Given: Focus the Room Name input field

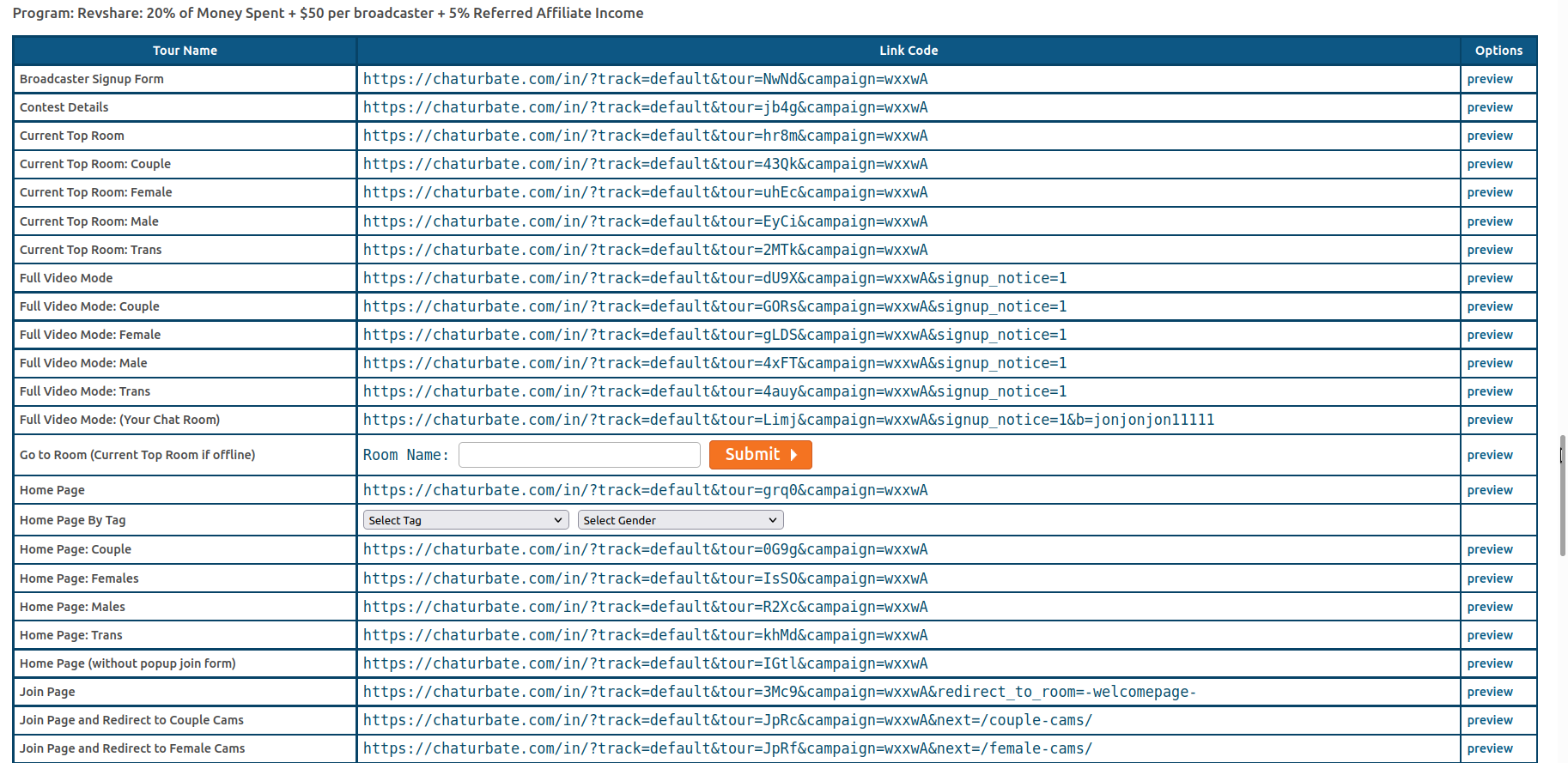Looking at the screenshot, I should pyautogui.click(x=579, y=455).
